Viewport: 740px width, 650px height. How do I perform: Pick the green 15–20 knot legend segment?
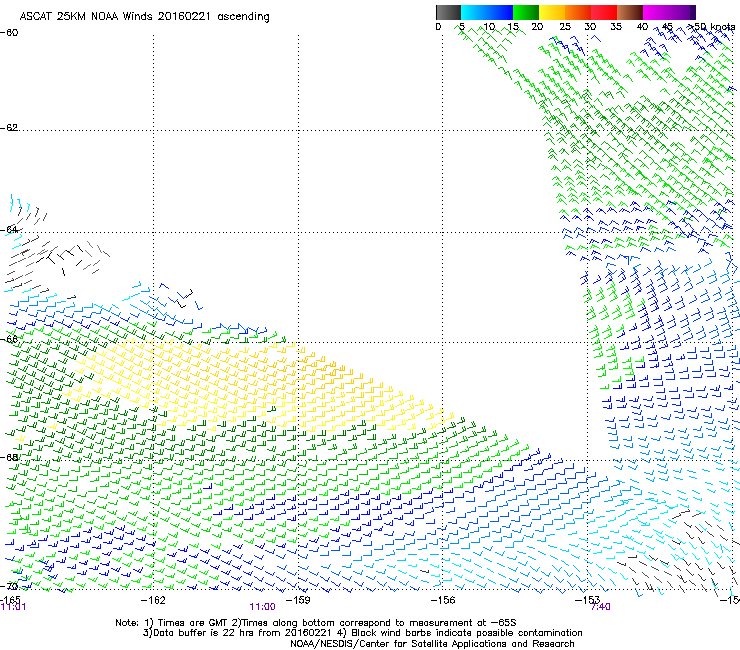pos(526,12)
